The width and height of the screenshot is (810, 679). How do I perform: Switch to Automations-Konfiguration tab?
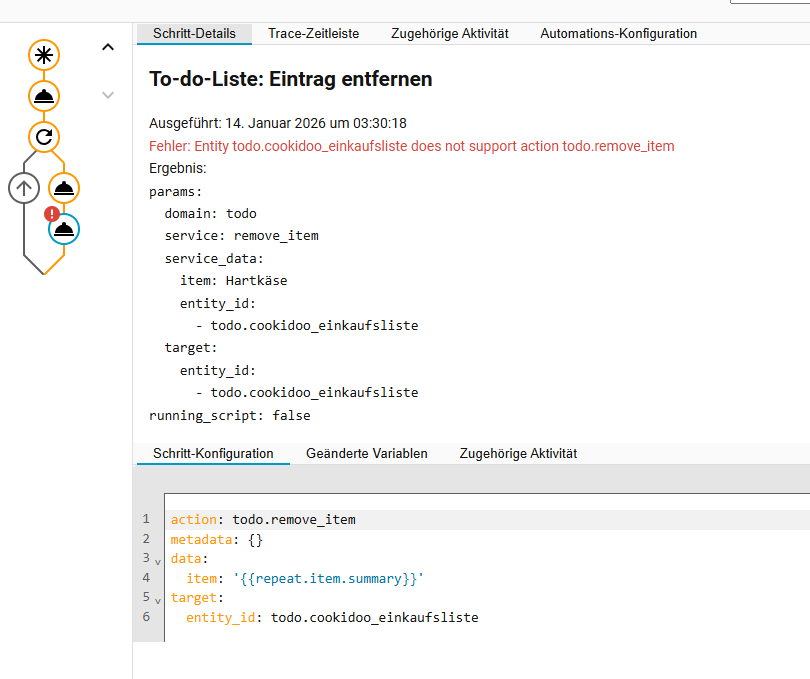(x=618, y=33)
